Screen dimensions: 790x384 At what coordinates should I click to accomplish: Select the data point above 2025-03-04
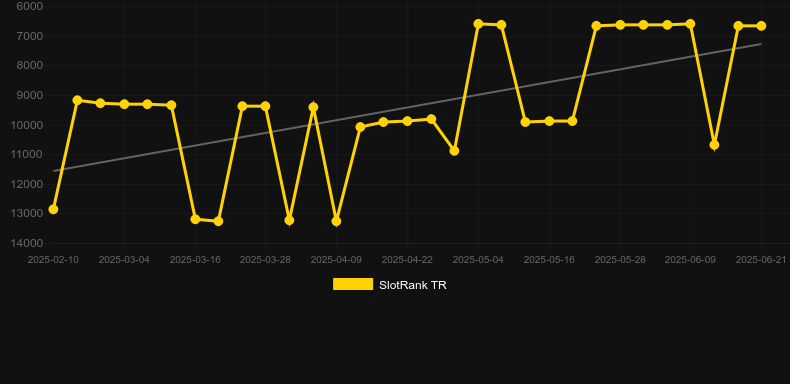[x=124, y=104]
